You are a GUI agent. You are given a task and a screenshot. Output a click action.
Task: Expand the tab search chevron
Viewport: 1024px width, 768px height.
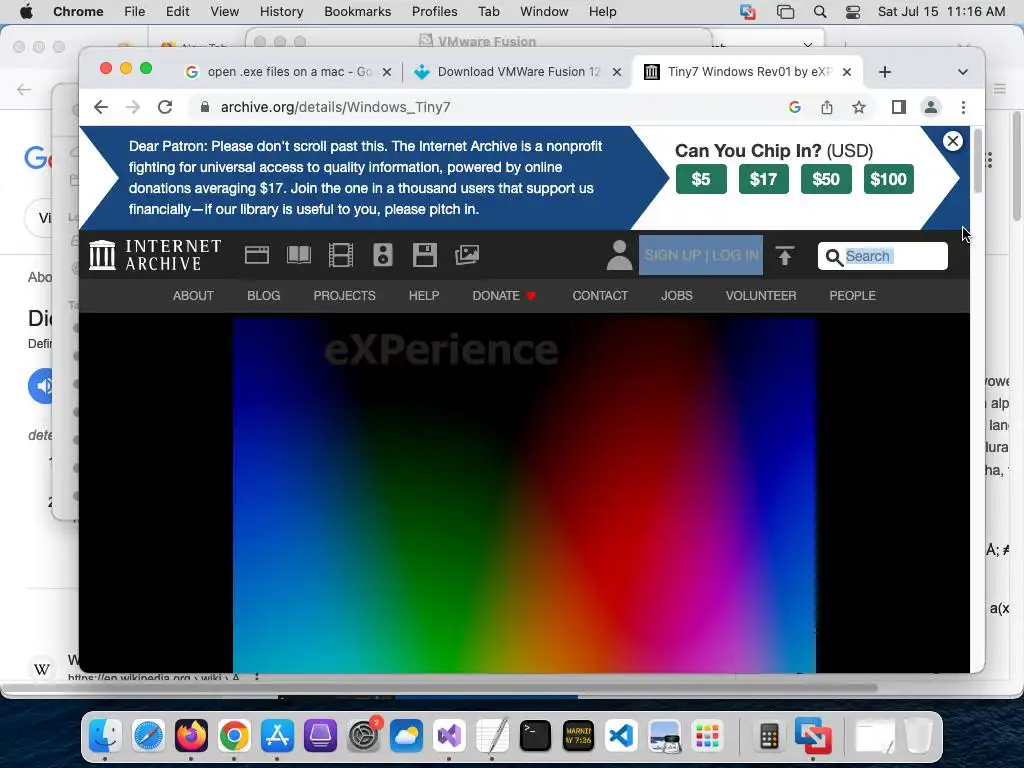pos(963,72)
